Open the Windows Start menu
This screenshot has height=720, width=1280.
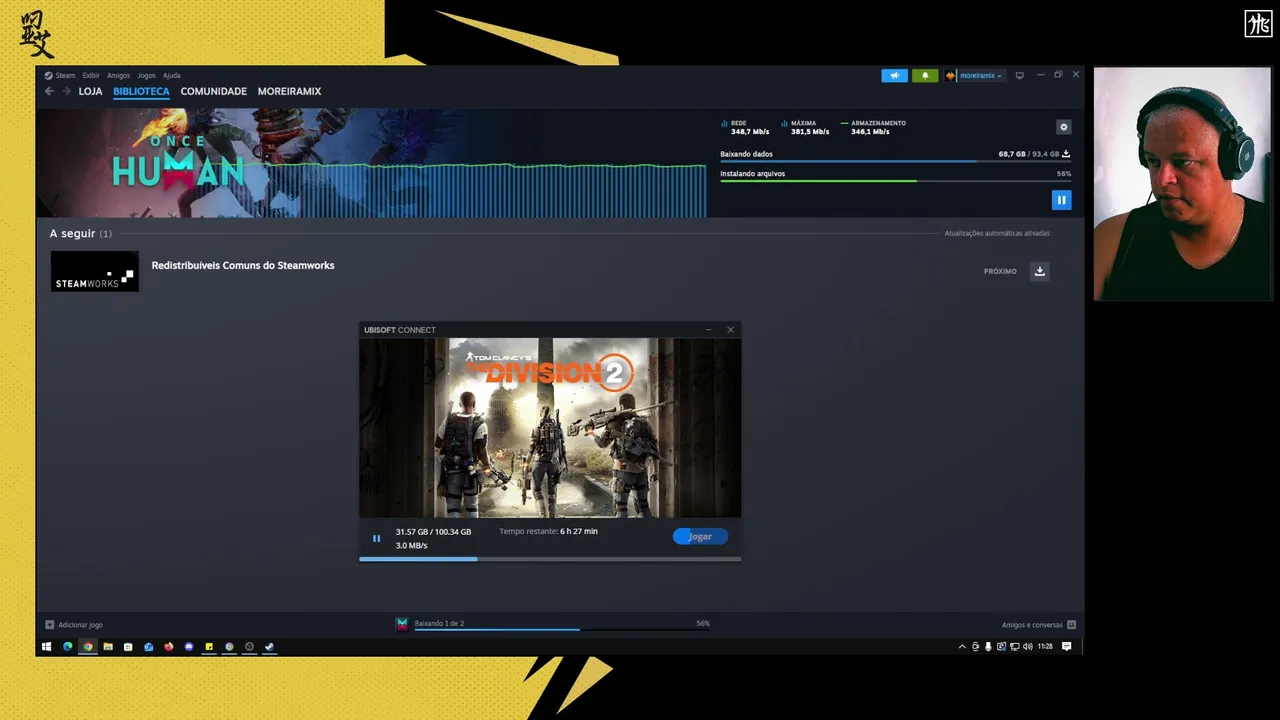[x=46, y=647]
